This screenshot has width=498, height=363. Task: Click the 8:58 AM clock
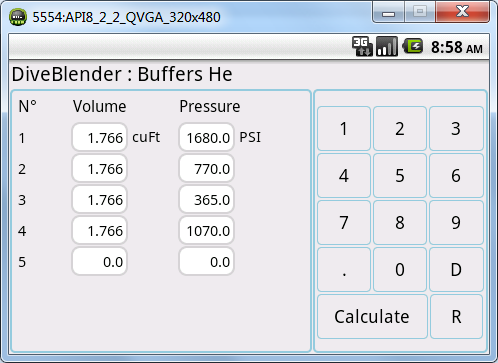(x=457, y=47)
